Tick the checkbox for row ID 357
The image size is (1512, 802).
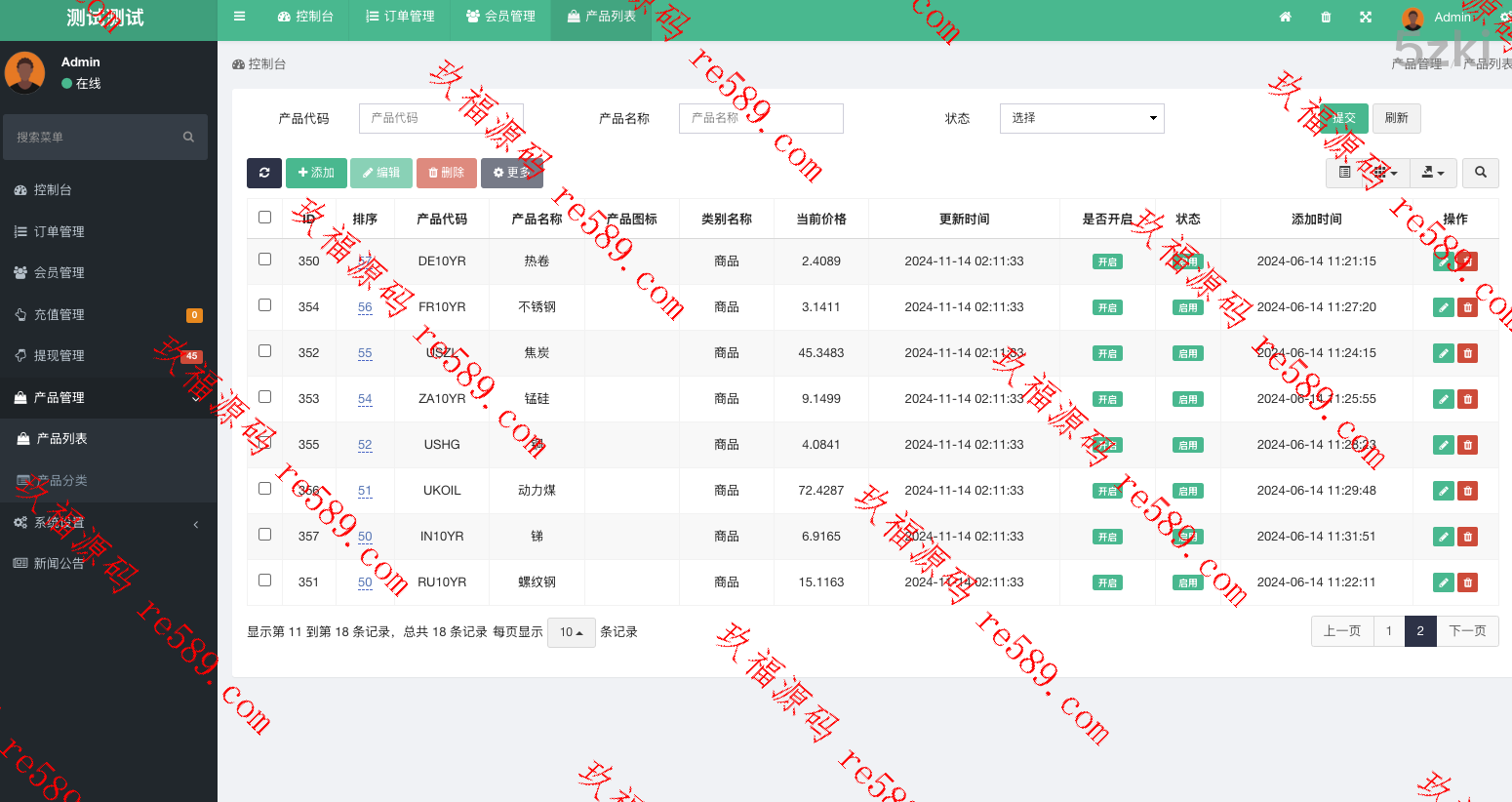pyautogui.click(x=264, y=535)
